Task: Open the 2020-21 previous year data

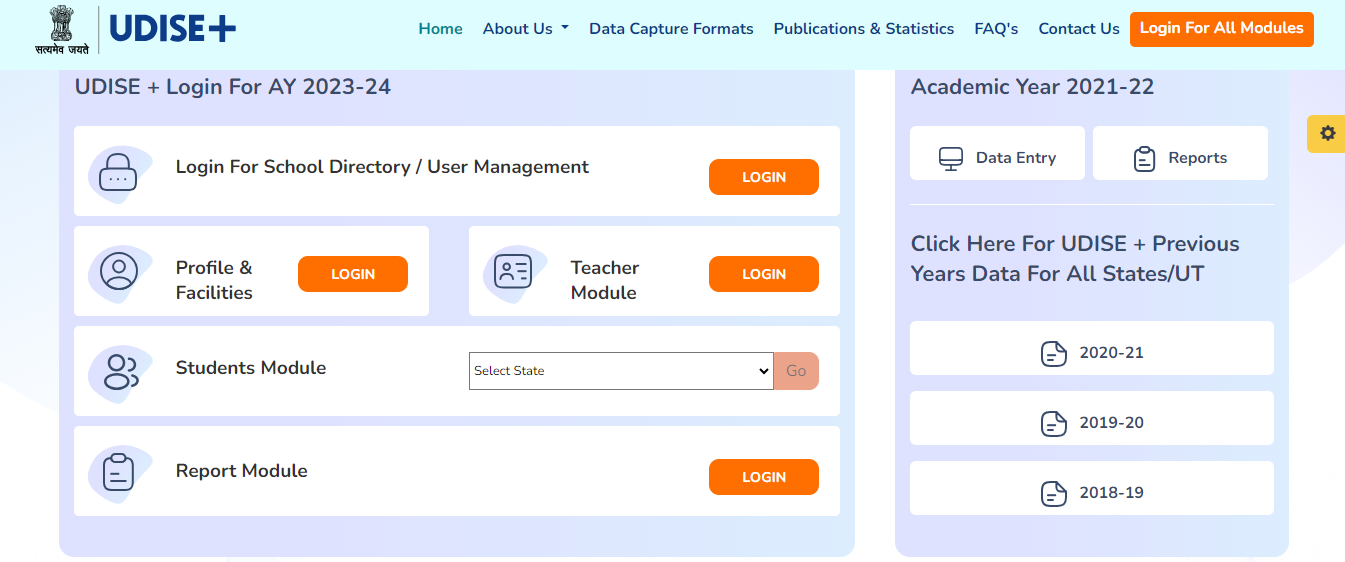Action: 1092,353
